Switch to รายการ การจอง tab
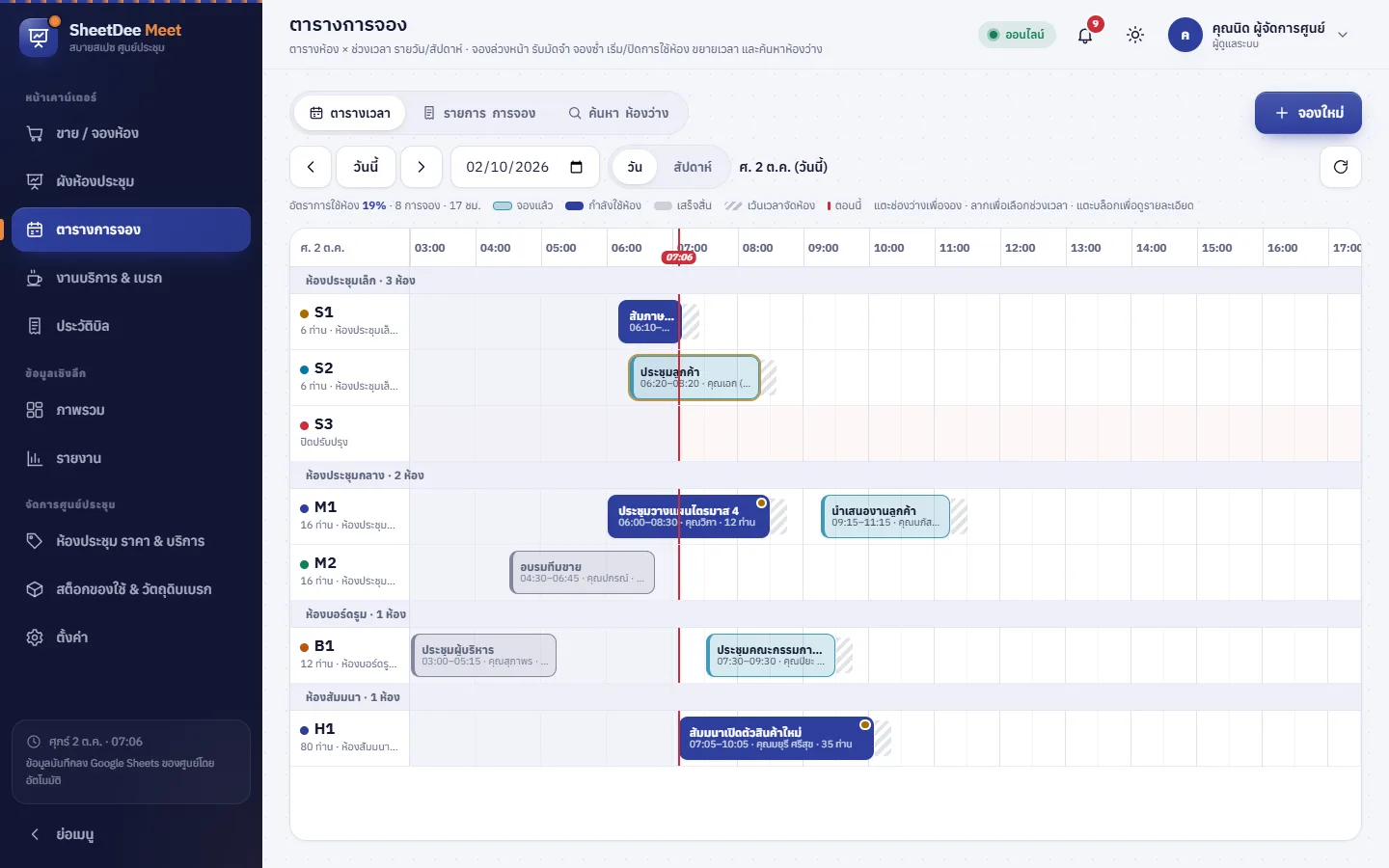Screen dimensions: 1389x868 [479, 113]
